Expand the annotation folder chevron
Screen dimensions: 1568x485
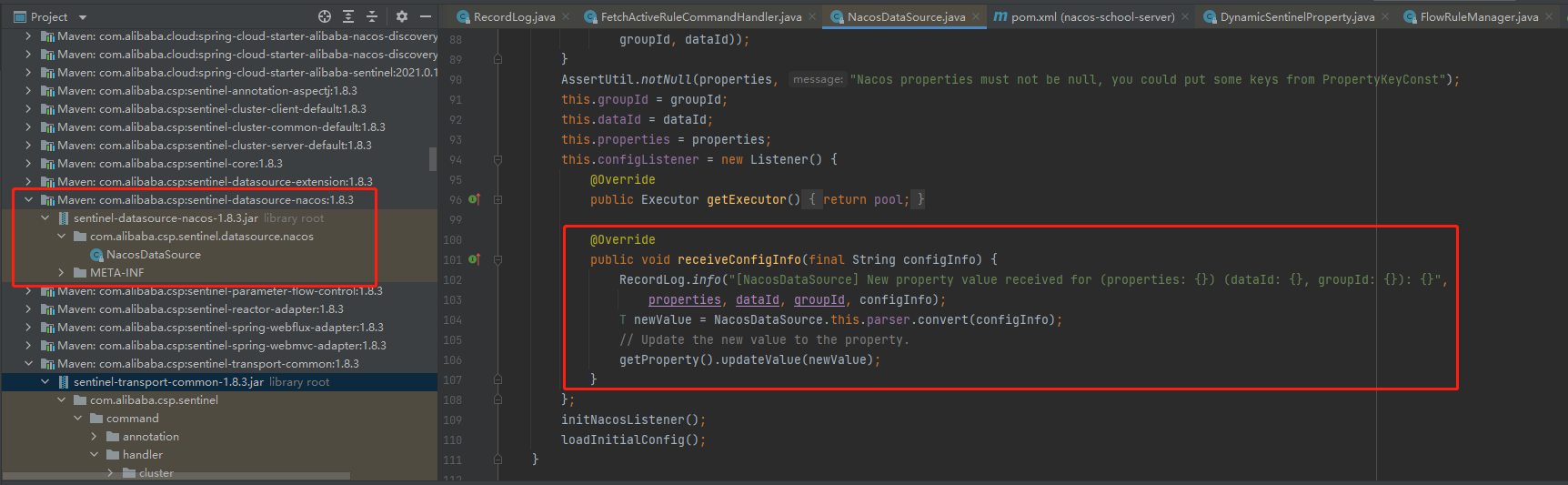tap(94, 436)
